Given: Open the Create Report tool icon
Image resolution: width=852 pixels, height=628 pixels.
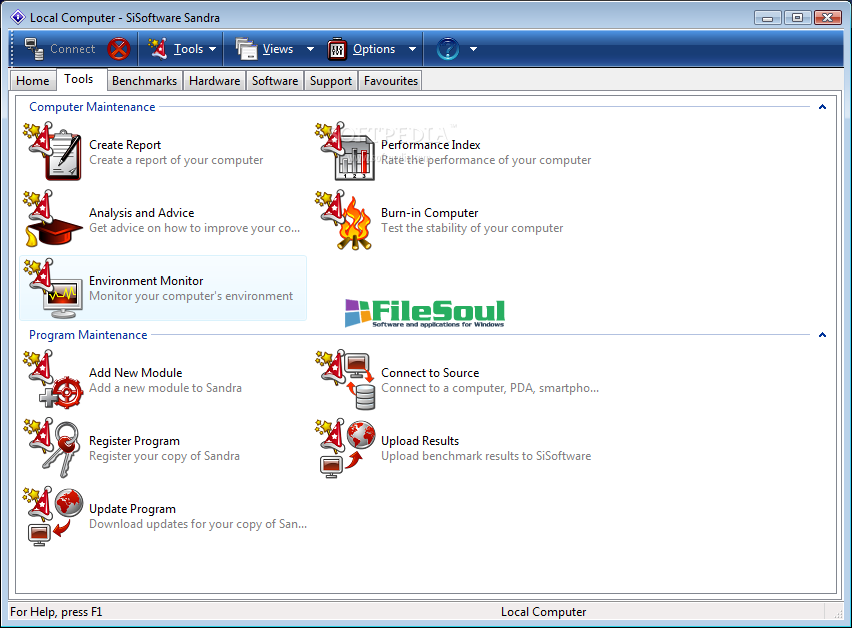Looking at the screenshot, I should pos(52,152).
